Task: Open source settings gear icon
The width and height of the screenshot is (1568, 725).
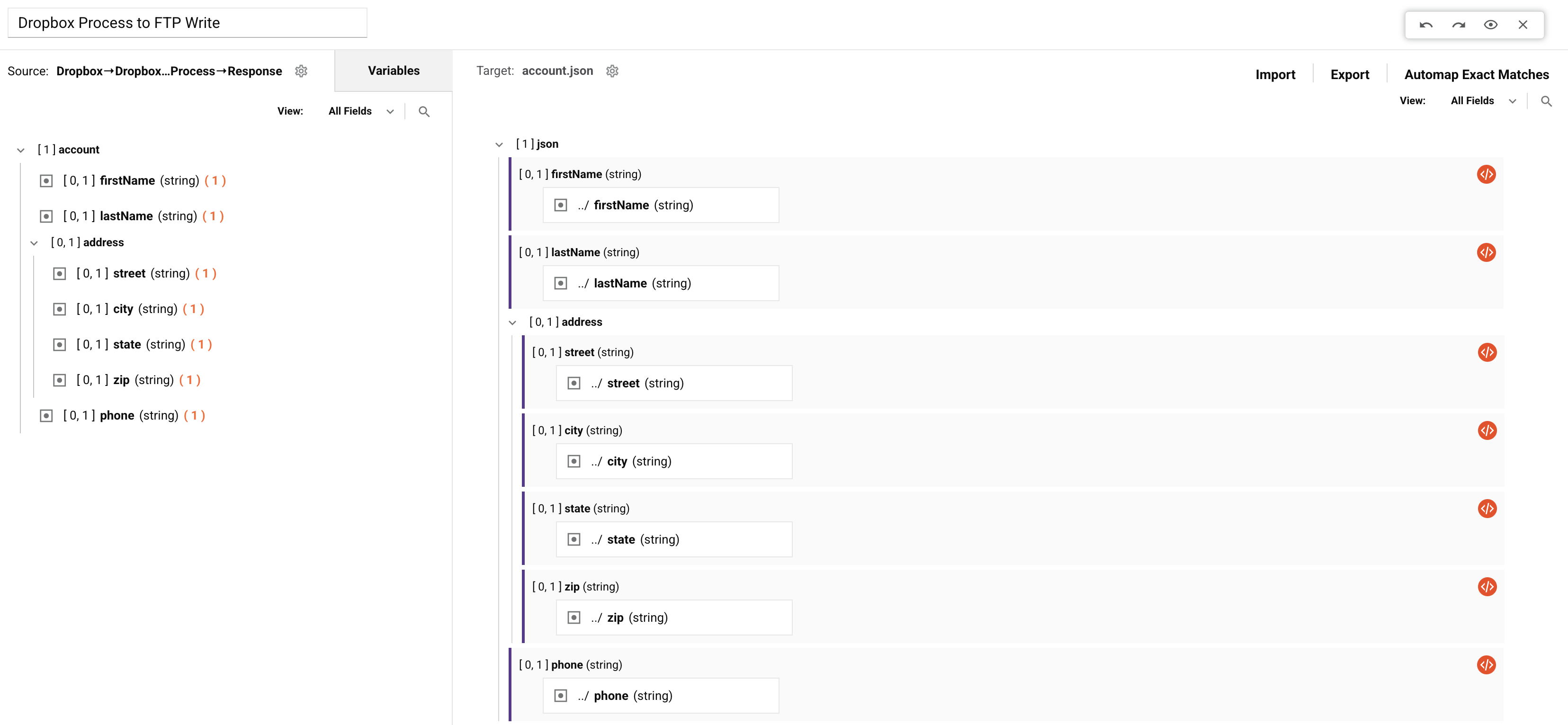Action: coord(301,71)
